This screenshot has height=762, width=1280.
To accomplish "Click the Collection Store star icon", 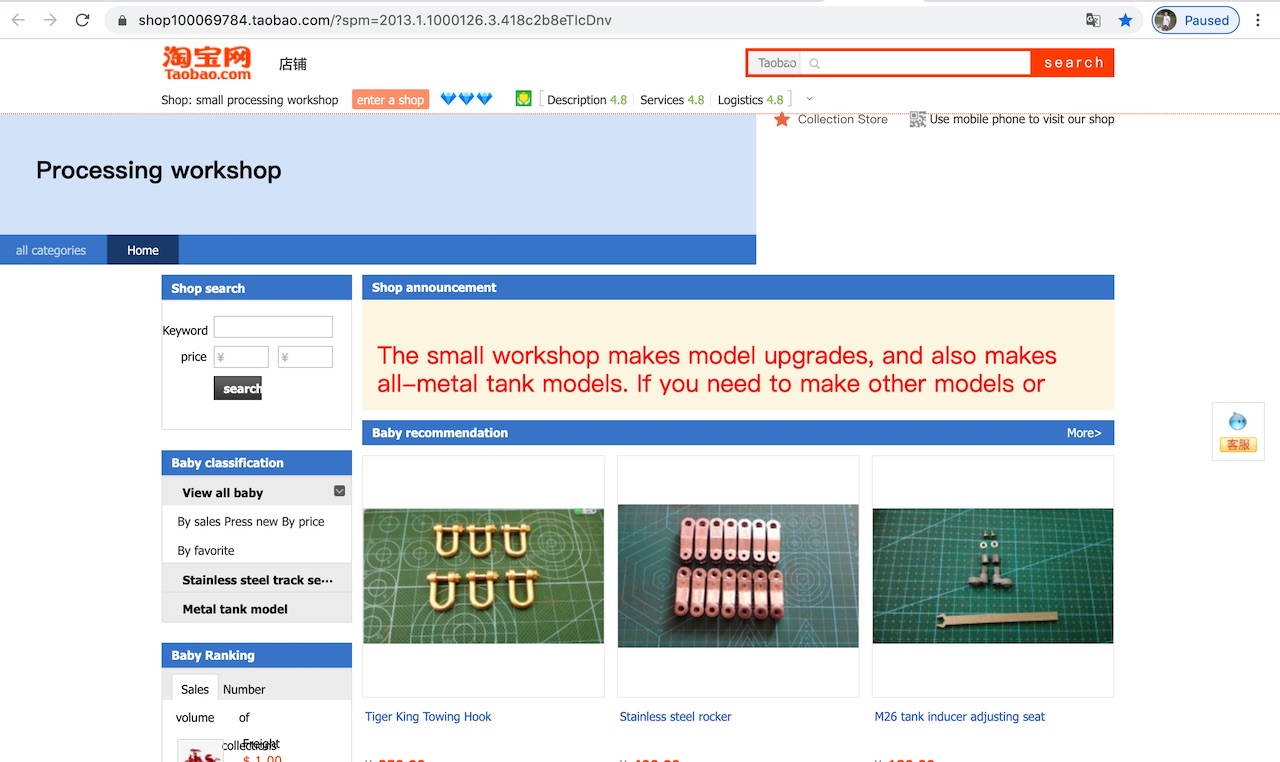I will [782, 119].
